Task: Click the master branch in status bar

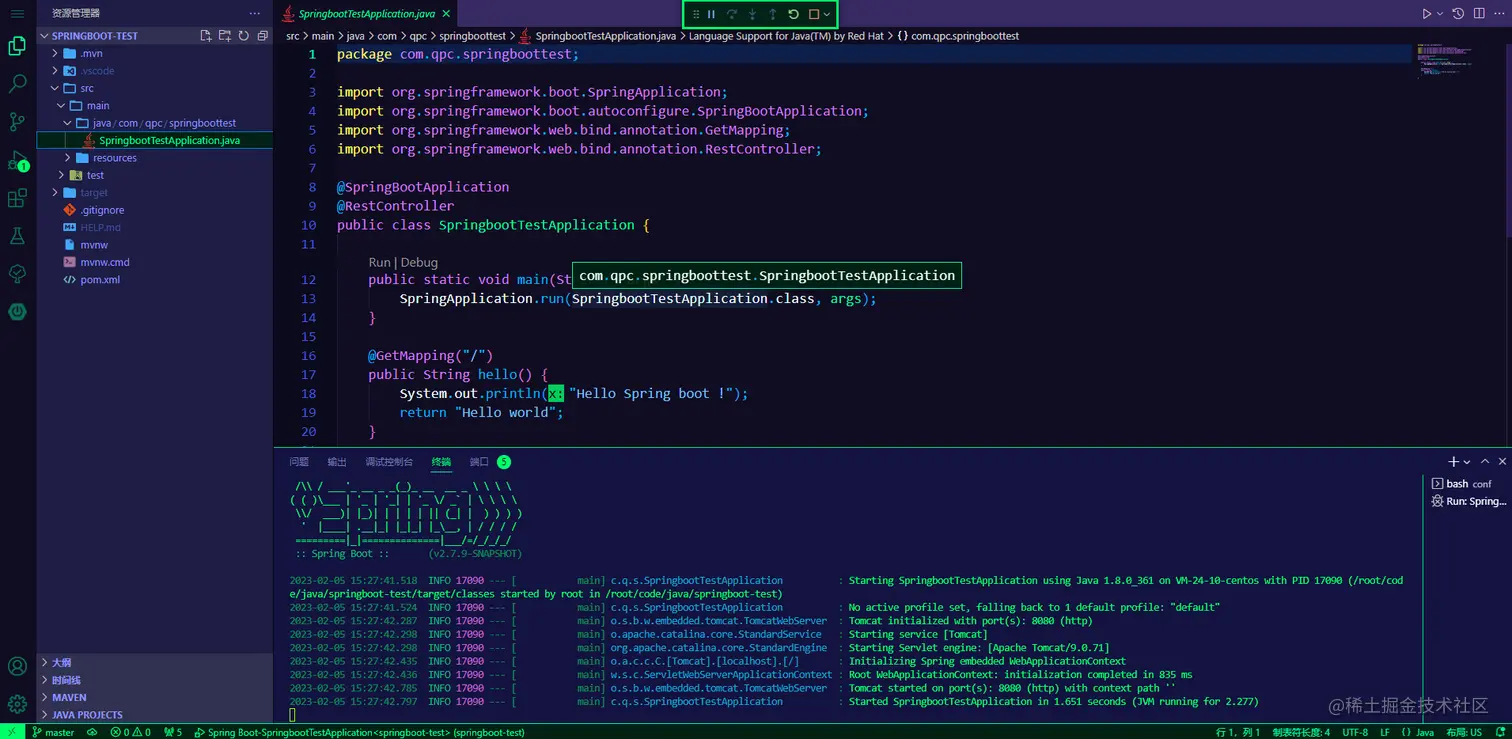Action: tap(53, 732)
